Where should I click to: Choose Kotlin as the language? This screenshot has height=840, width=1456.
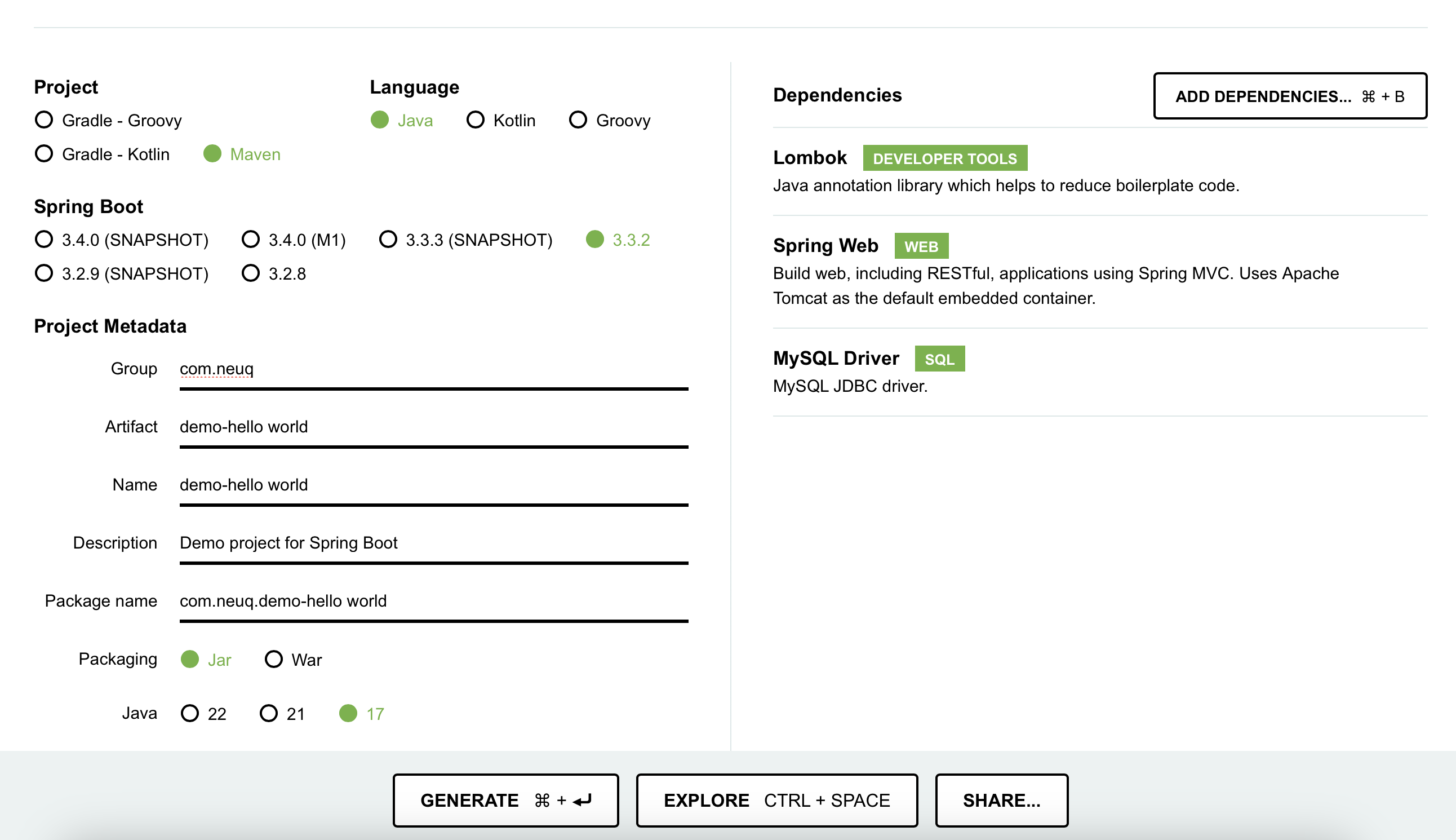click(500, 120)
